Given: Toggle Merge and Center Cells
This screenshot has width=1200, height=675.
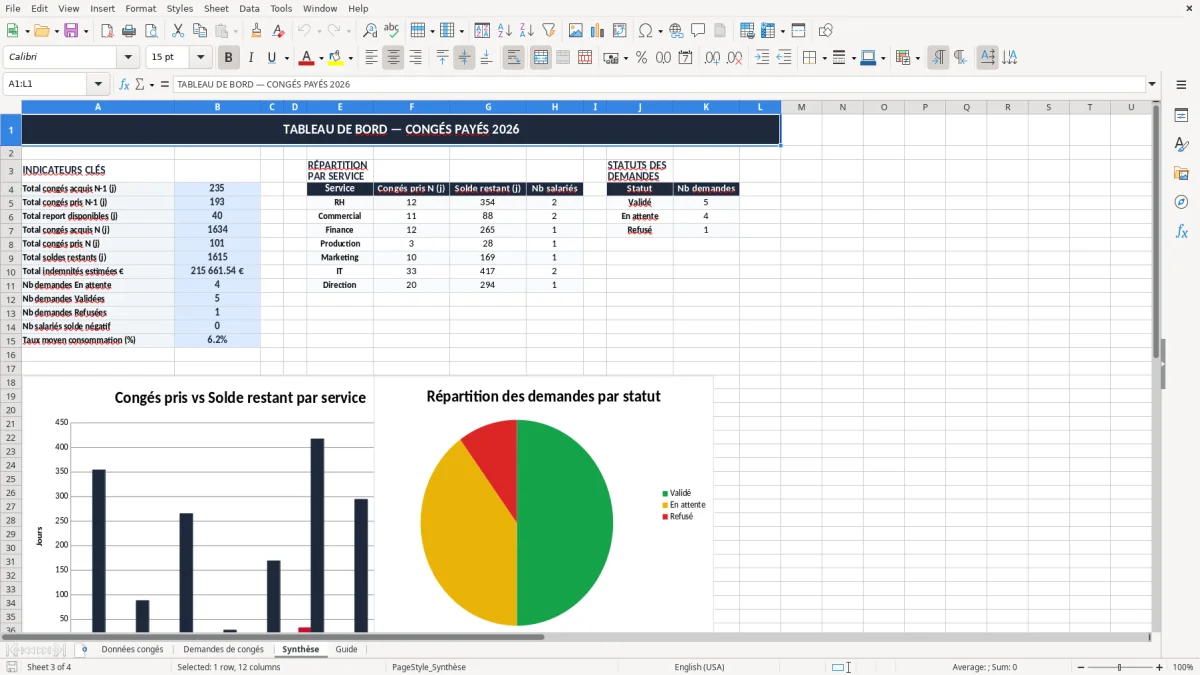Looking at the screenshot, I should (541, 58).
